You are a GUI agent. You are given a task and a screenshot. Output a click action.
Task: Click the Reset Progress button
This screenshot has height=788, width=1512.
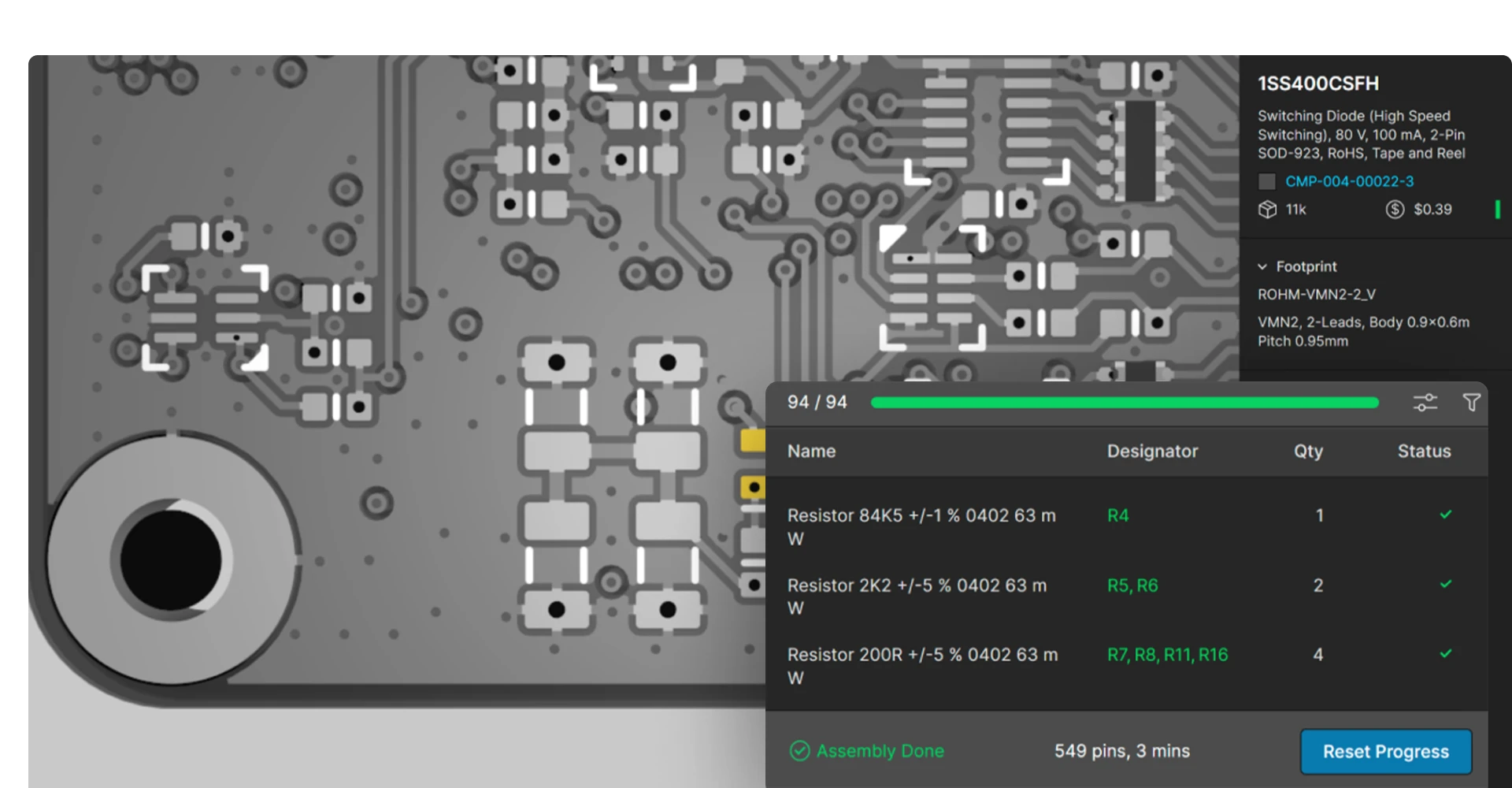tap(1386, 752)
